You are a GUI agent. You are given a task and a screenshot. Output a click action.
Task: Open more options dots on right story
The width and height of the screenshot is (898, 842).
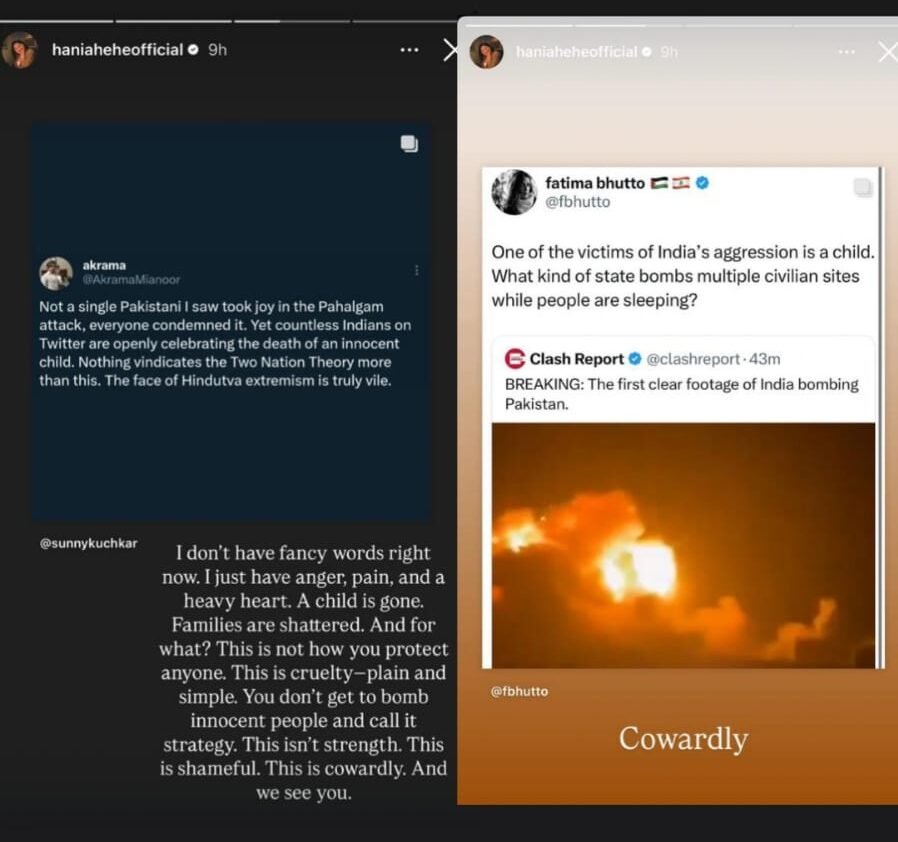pyautogui.click(x=846, y=52)
